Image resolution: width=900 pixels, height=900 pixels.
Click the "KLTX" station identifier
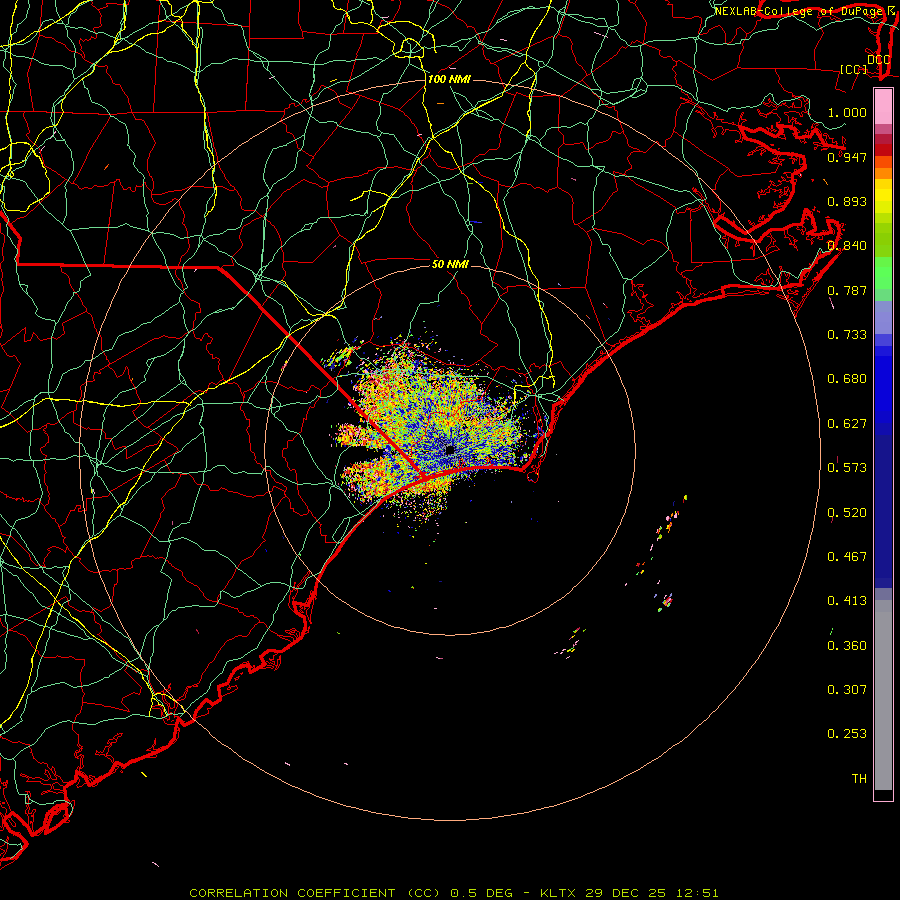558,893
